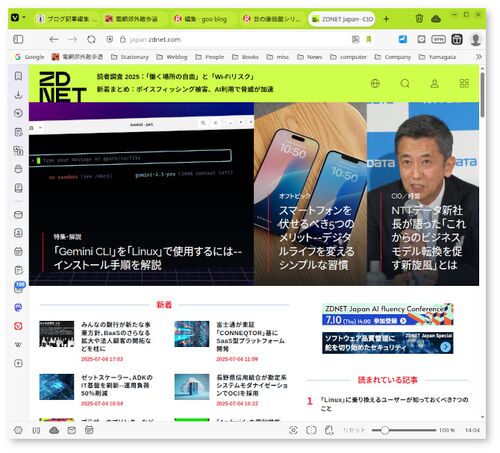Toggle the side panel button in address bar
Viewport: 500px width, 453px height.
pyautogui.click(x=18, y=39)
